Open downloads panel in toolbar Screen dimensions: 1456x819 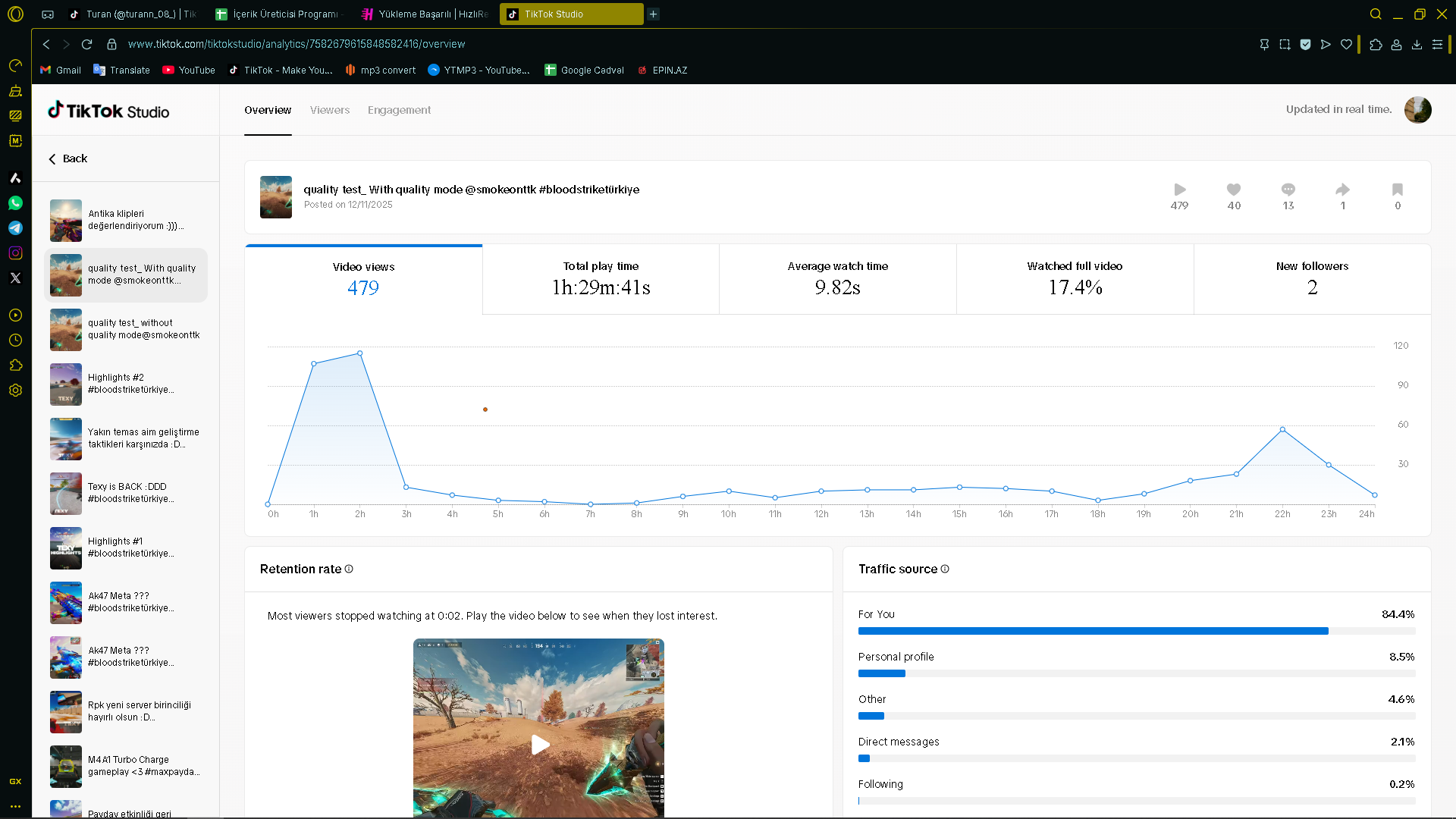(x=1417, y=44)
